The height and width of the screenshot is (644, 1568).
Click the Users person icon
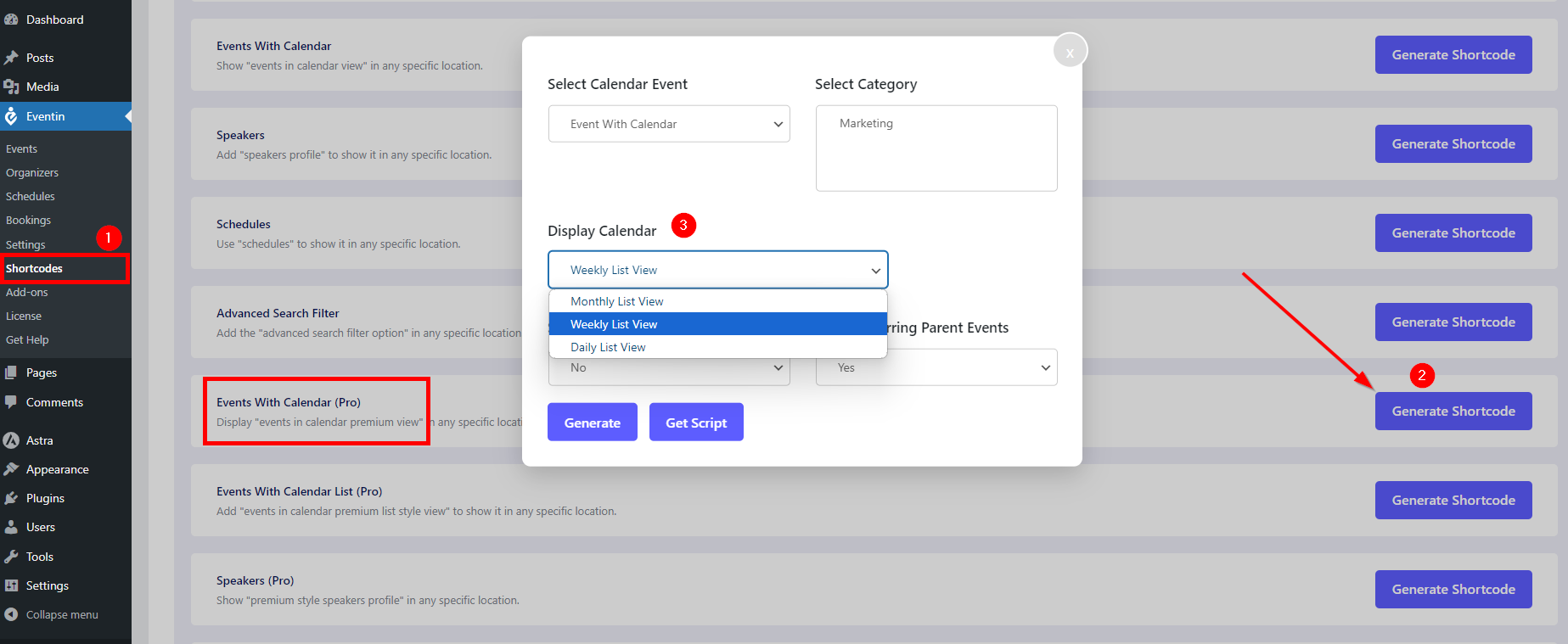click(11, 527)
